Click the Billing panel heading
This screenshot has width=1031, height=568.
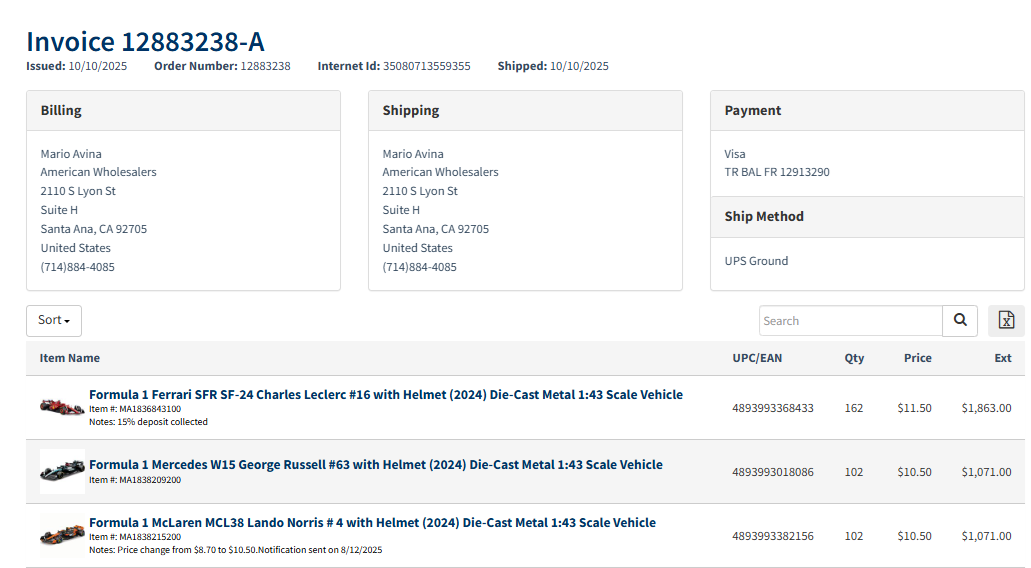tap(61, 110)
